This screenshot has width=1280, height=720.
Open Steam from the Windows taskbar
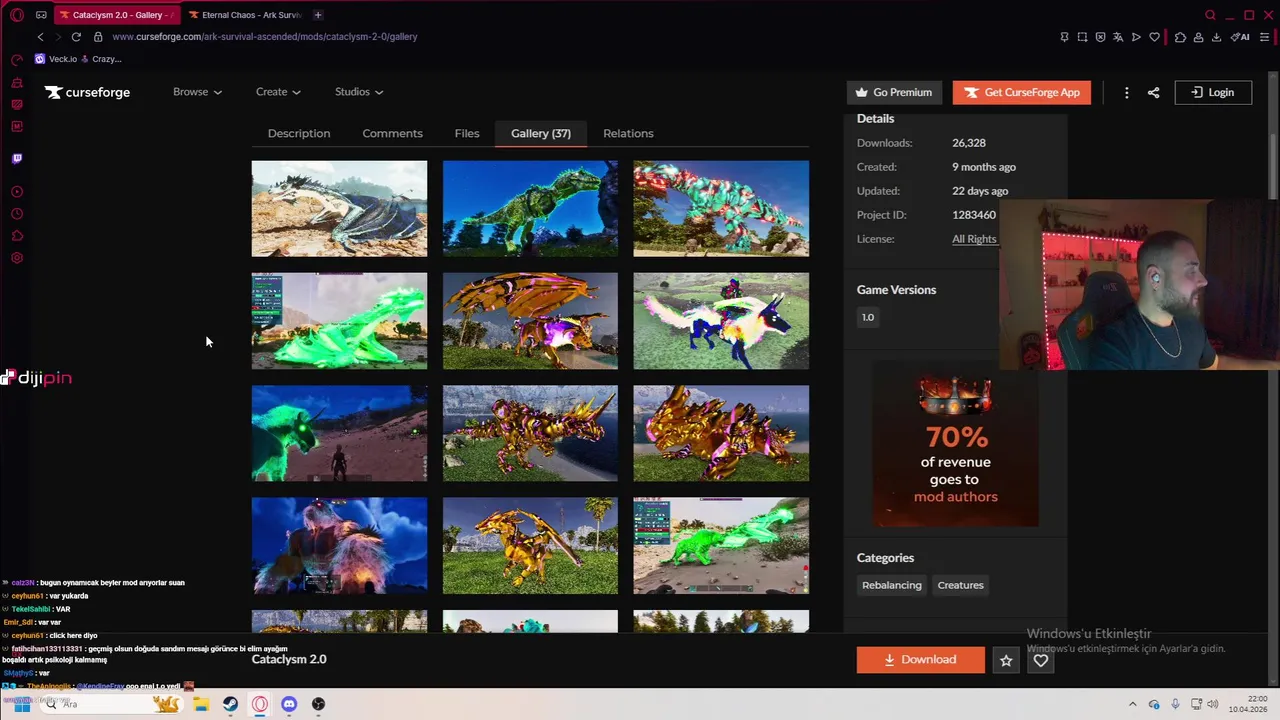[230, 704]
